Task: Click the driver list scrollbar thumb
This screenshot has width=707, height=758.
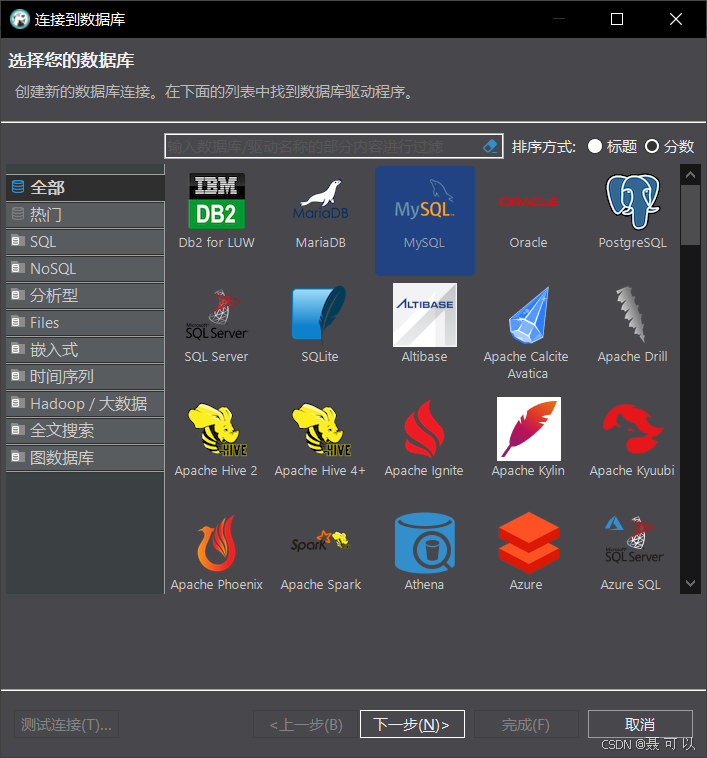Action: click(691, 215)
